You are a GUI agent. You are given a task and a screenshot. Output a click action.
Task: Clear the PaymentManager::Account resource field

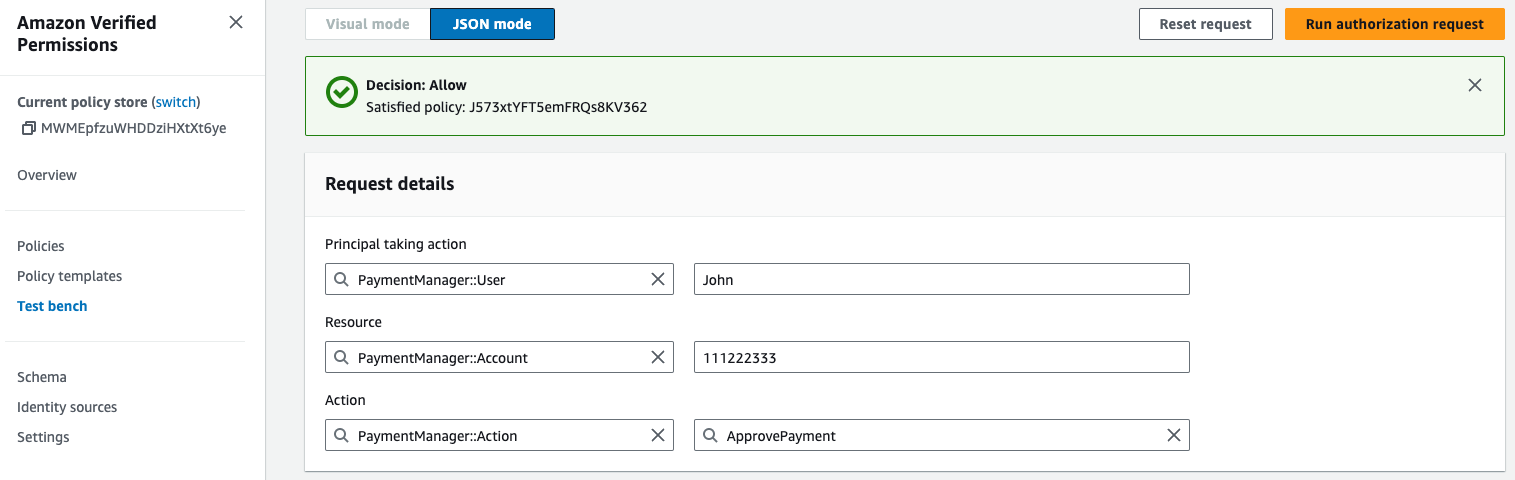pos(658,358)
